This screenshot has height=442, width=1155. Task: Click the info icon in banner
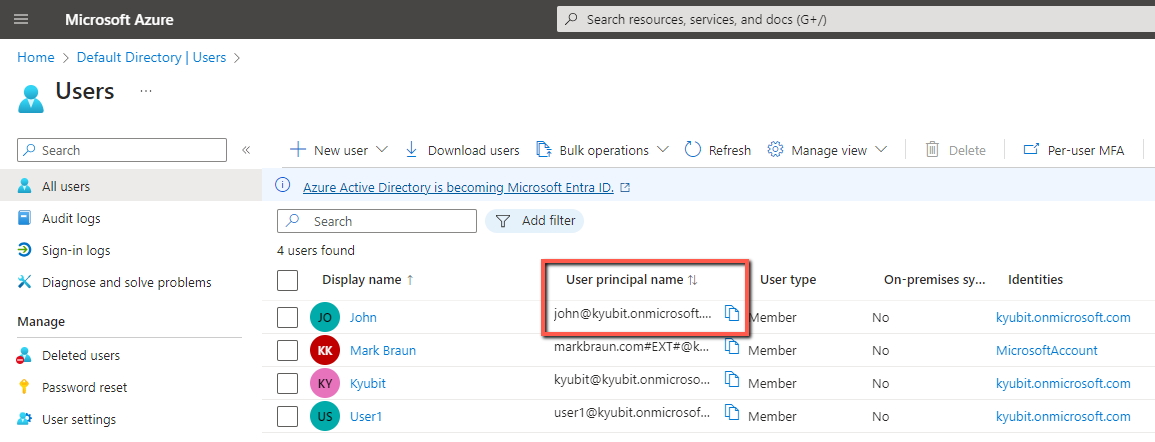pyautogui.click(x=282, y=186)
